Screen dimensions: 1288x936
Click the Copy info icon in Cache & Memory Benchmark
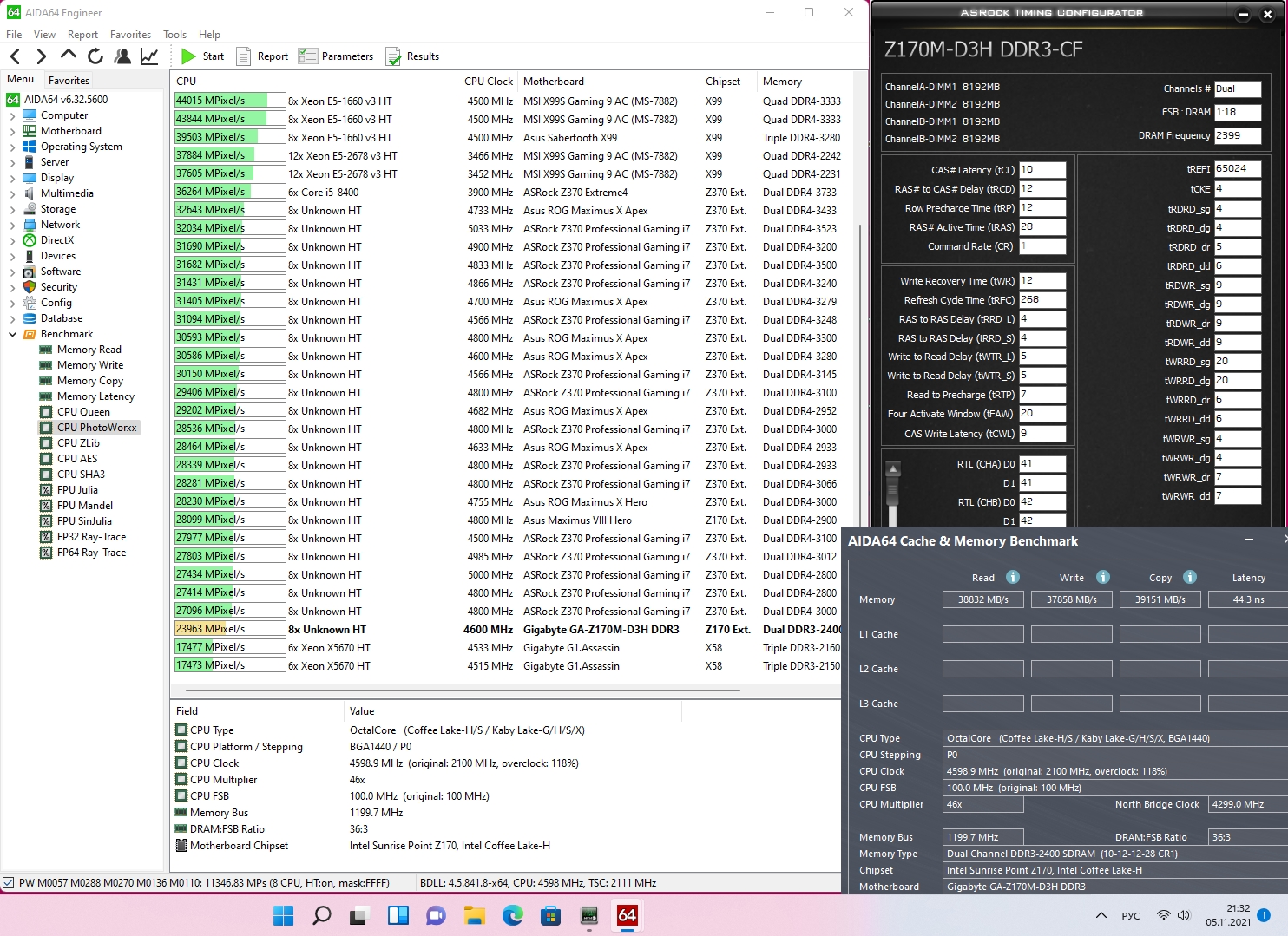[x=1190, y=577]
